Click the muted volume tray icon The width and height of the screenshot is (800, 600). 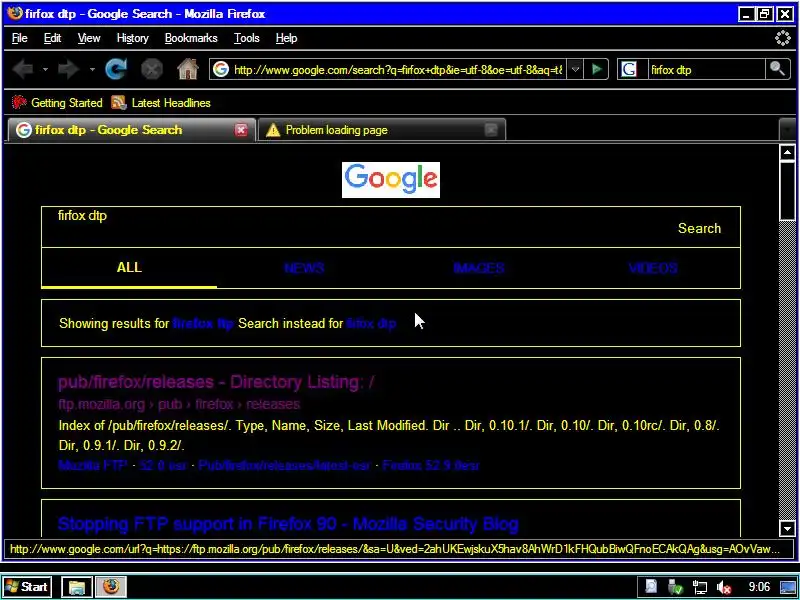[x=723, y=587]
